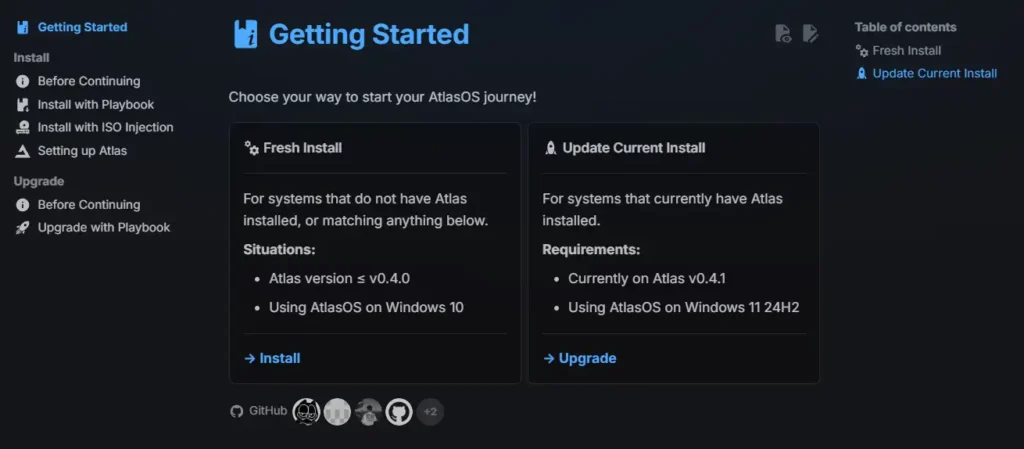Navigate to Setting up Atlas
The width and height of the screenshot is (1024, 449).
tap(82, 151)
